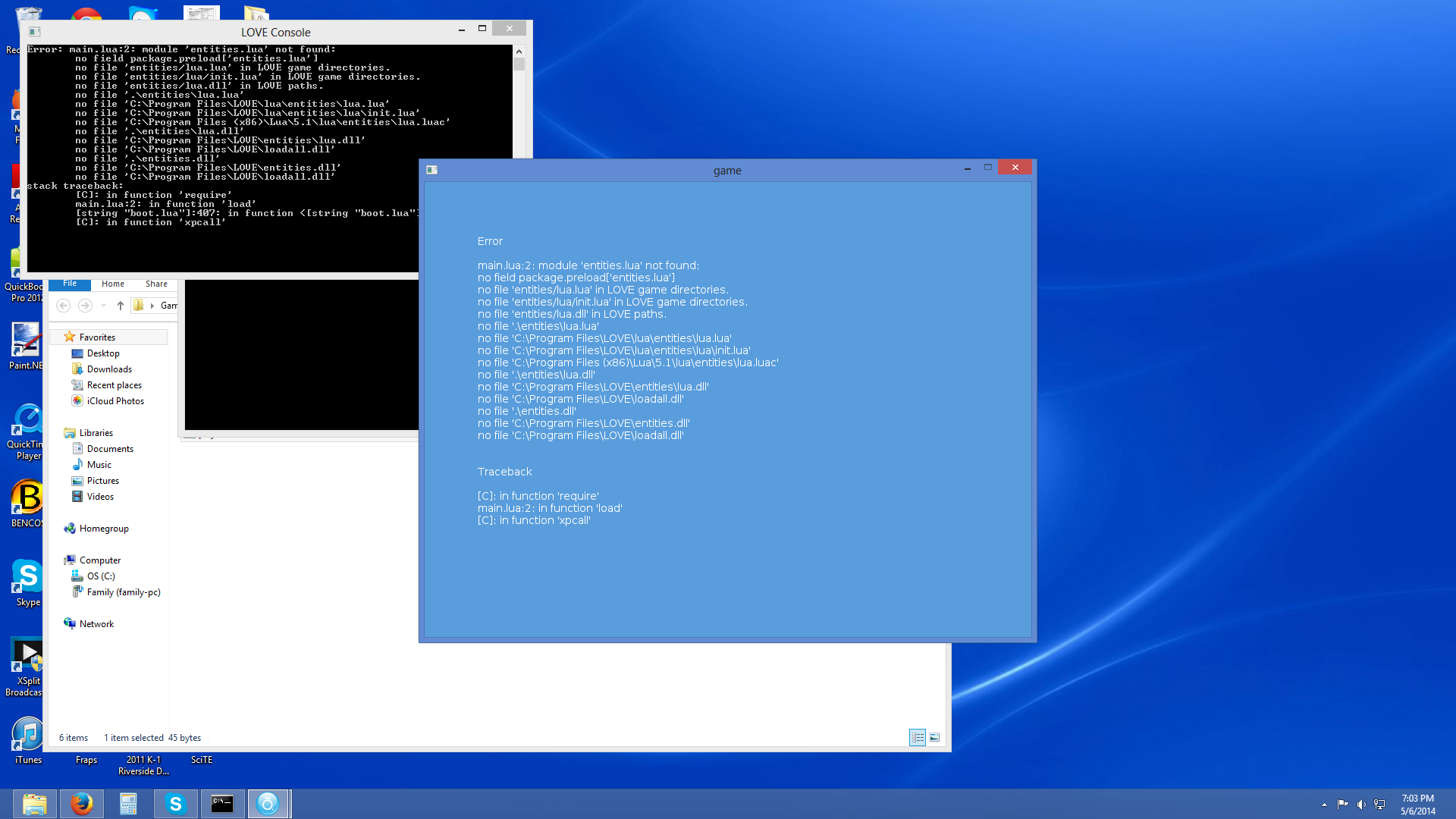Open Recent places under Favorites

[114, 385]
